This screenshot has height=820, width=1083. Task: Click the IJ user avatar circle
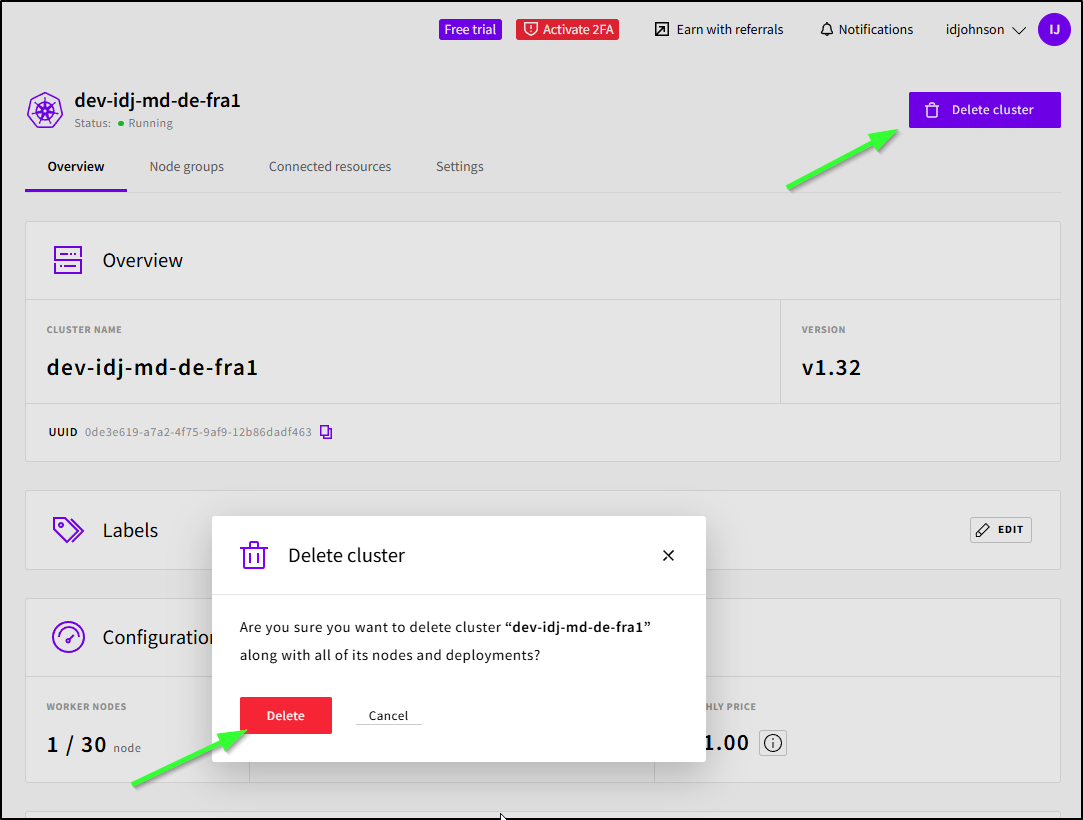pos(1054,30)
